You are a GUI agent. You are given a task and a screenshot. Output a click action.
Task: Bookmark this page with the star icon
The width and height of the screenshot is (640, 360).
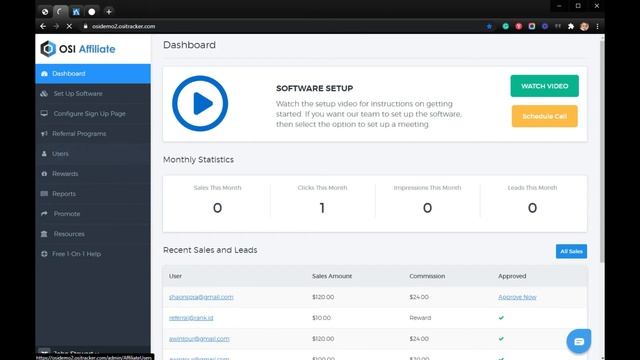(489, 26)
